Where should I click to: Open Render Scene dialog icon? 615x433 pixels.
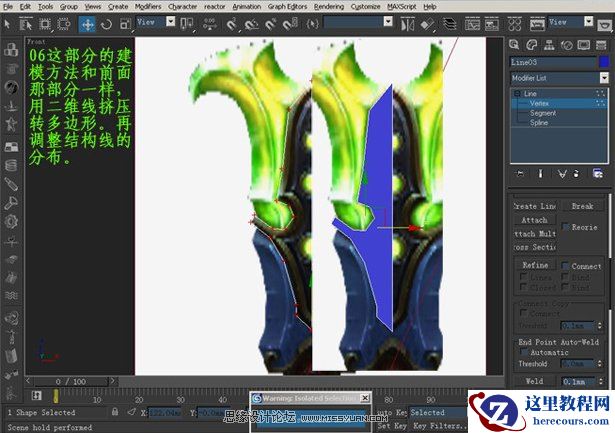(x=537, y=25)
